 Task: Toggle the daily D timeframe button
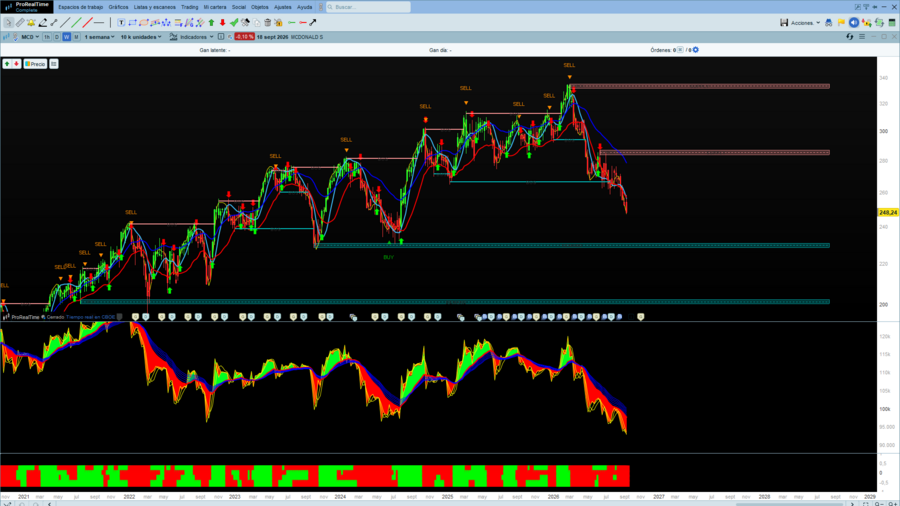57,37
